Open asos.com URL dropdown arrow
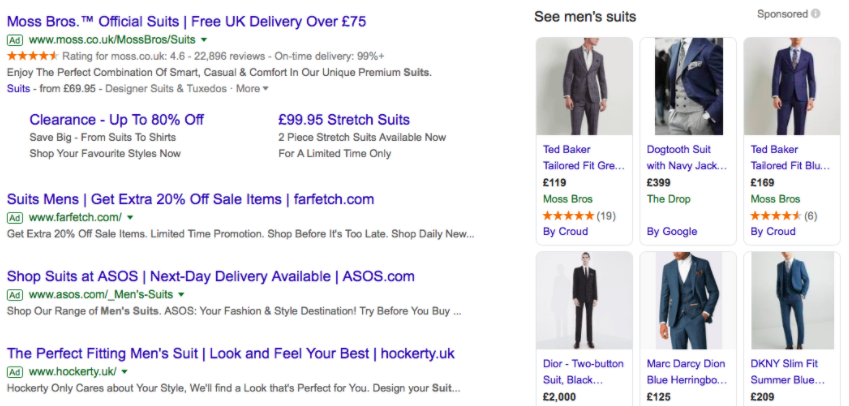Screen dimensions: 849x406 tap(181, 295)
